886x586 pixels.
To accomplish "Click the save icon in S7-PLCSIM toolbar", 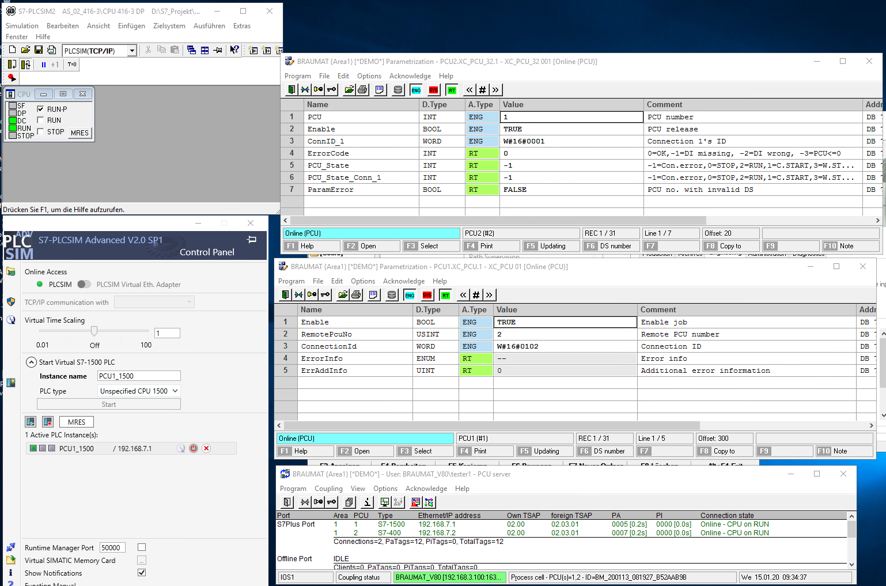I will pyautogui.click(x=38, y=50).
